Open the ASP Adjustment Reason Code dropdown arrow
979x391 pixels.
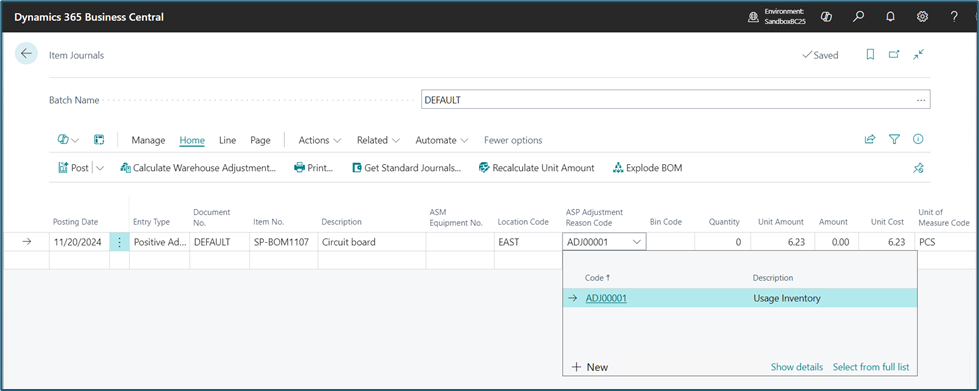[x=637, y=242]
